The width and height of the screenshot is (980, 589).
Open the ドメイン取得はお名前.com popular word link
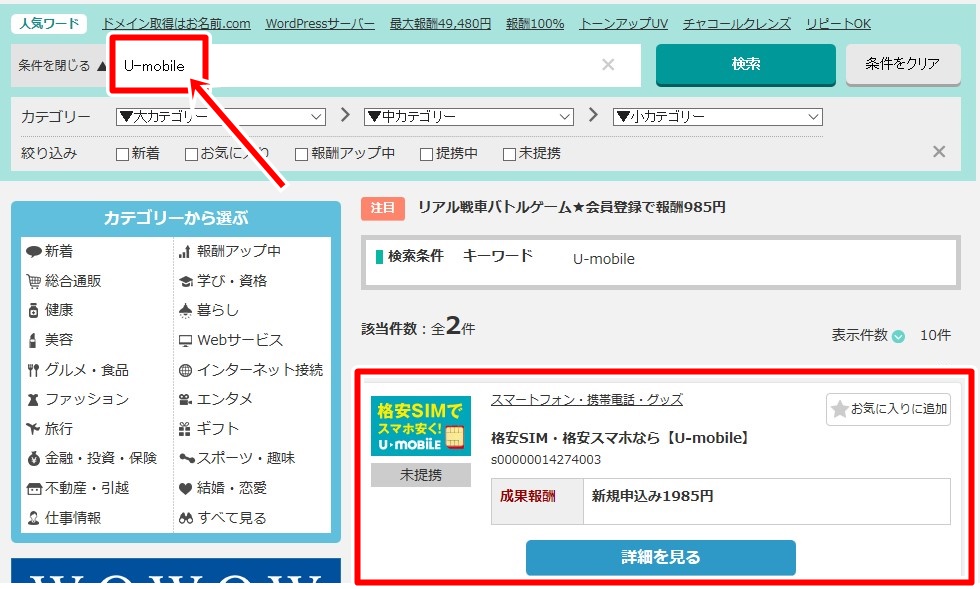[176, 24]
